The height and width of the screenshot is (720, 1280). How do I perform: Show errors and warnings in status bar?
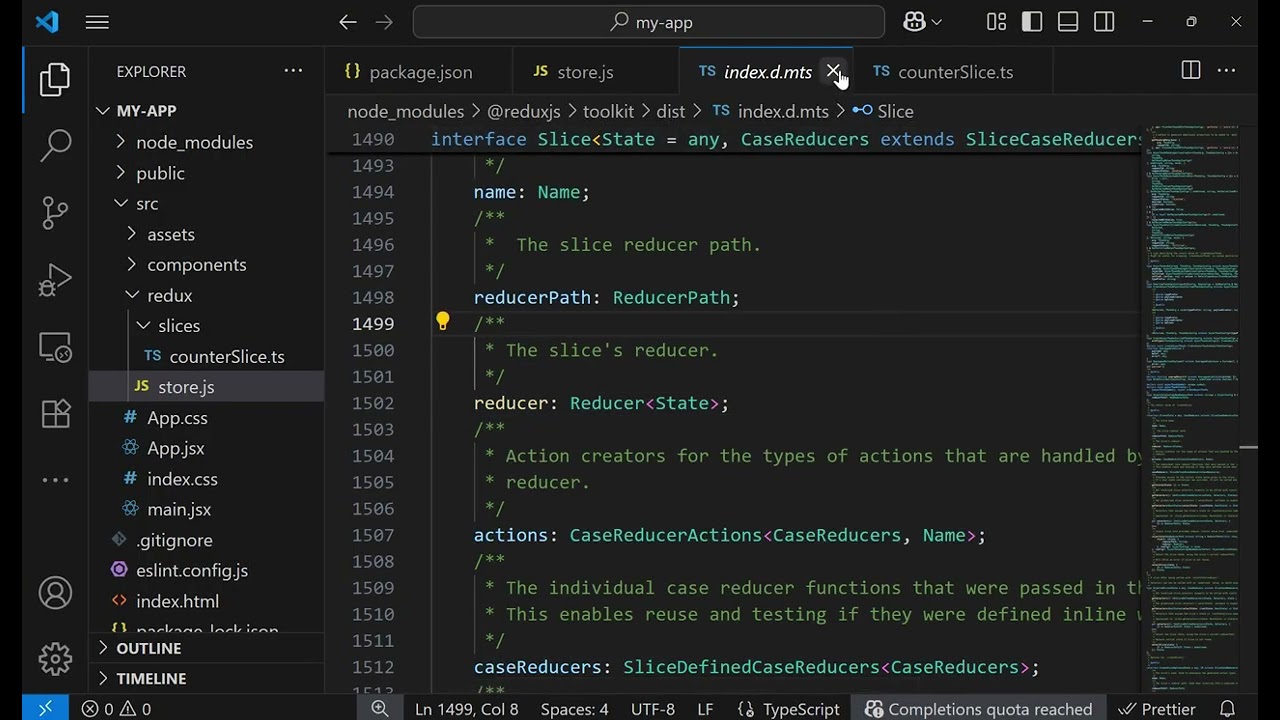click(116, 708)
